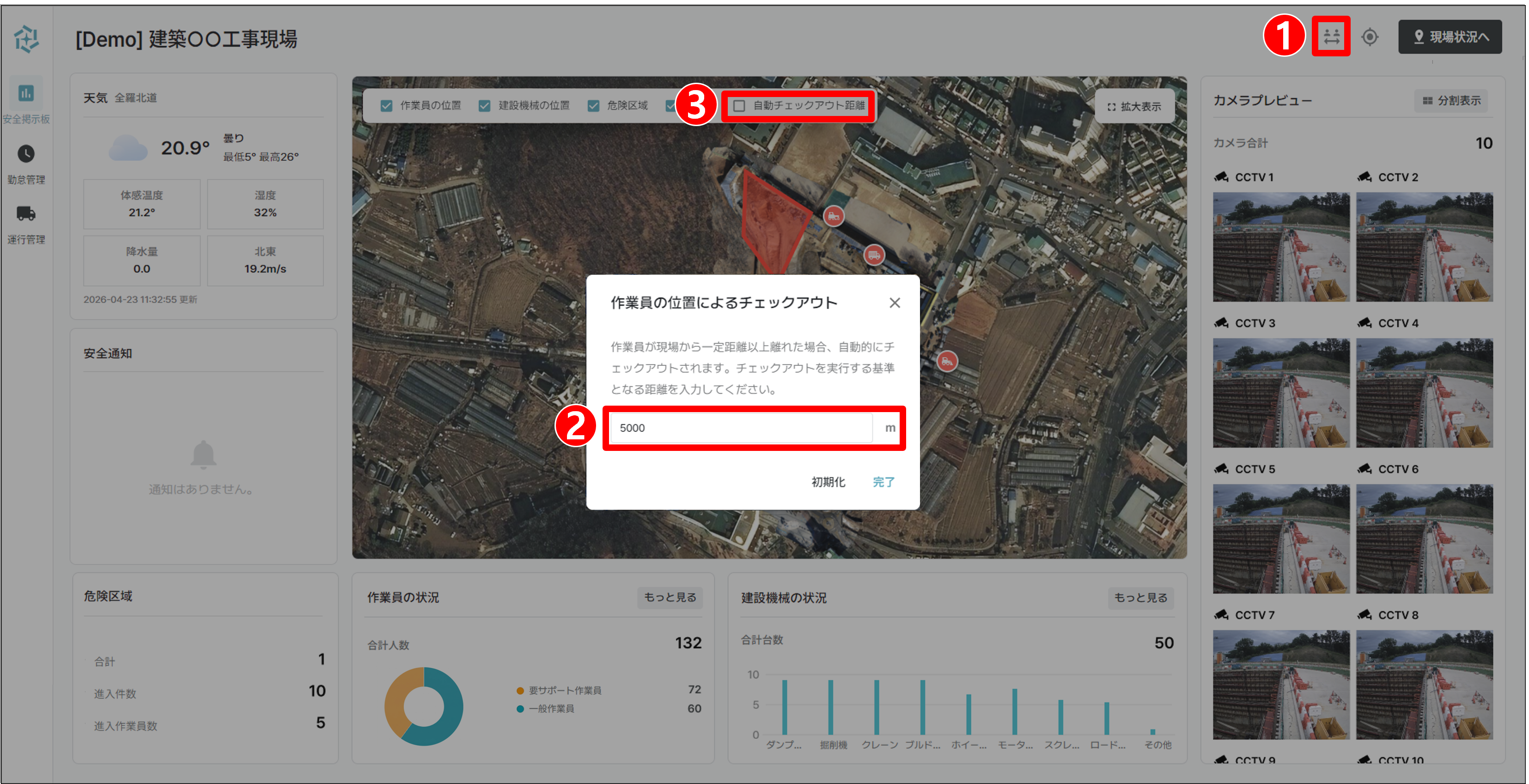
Task: Click the 掘削機 bar in the machinery chart
Action: click(x=830, y=707)
